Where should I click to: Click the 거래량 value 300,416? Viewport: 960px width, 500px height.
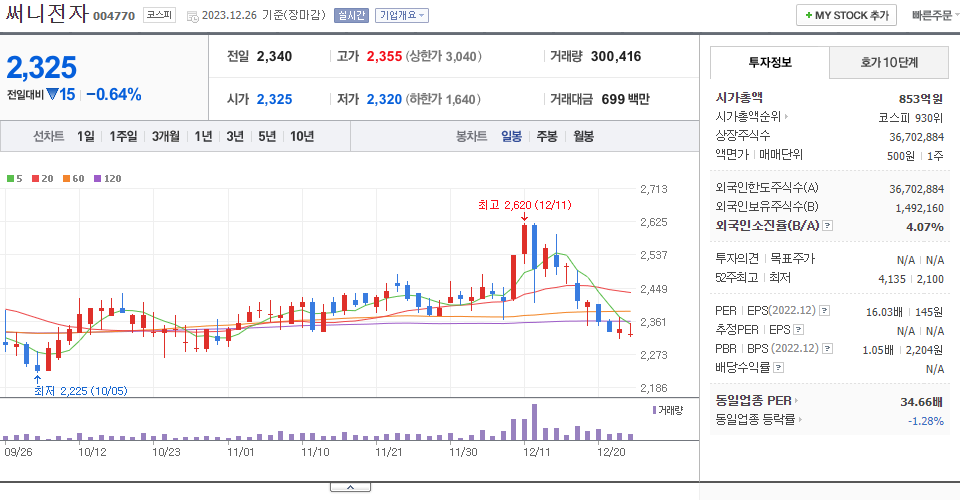(616, 56)
